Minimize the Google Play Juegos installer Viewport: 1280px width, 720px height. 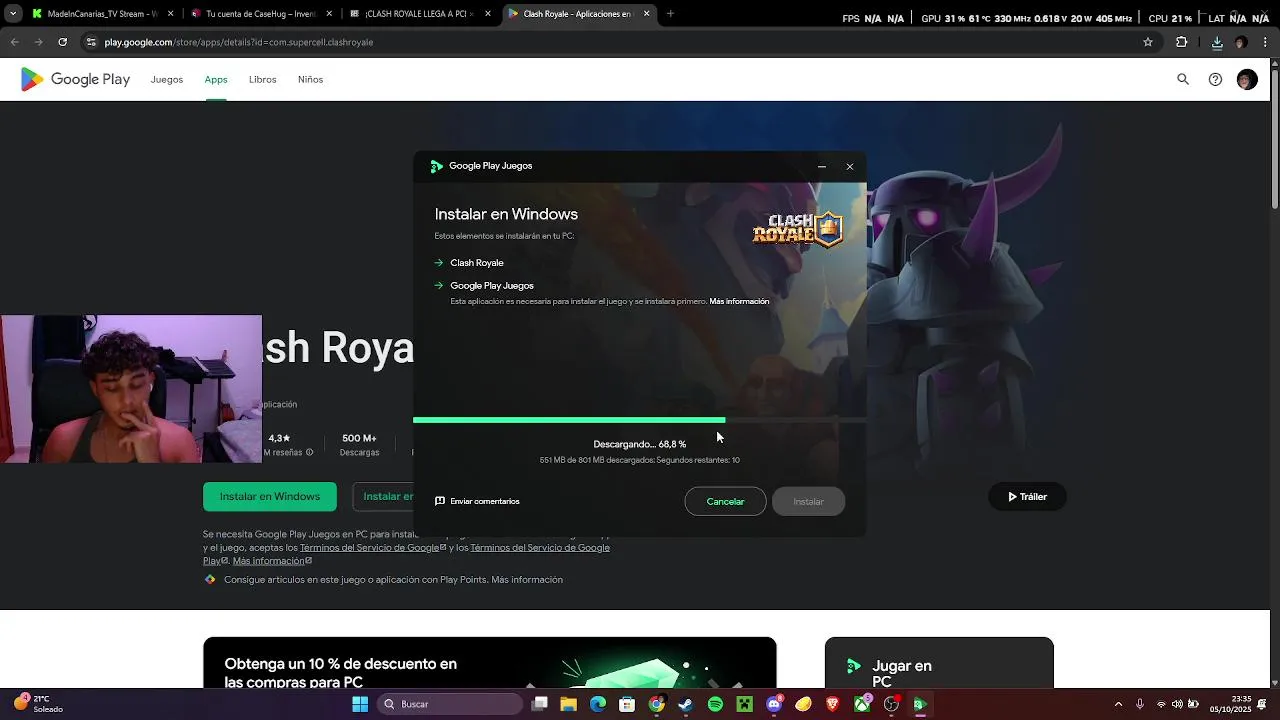(x=822, y=166)
